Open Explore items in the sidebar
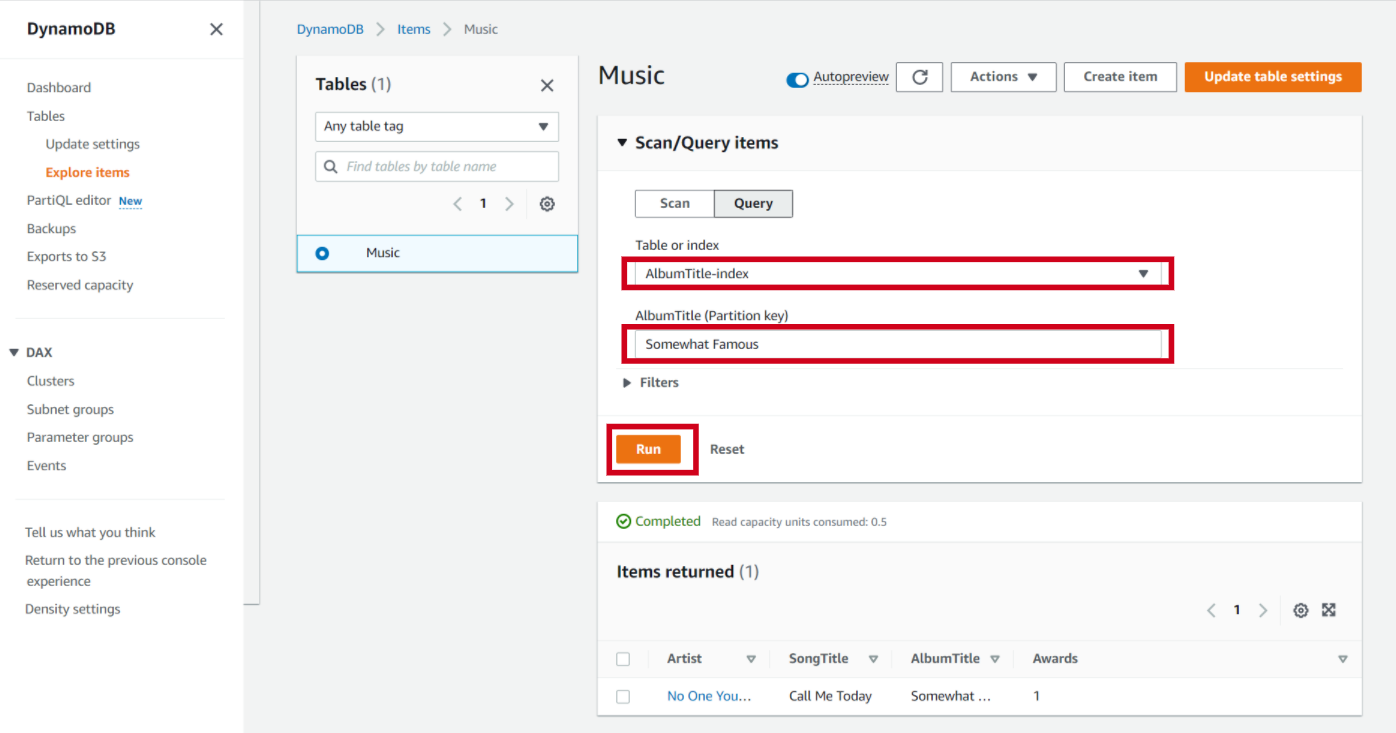The width and height of the screenshot is (1396, 733). (88, 173)
